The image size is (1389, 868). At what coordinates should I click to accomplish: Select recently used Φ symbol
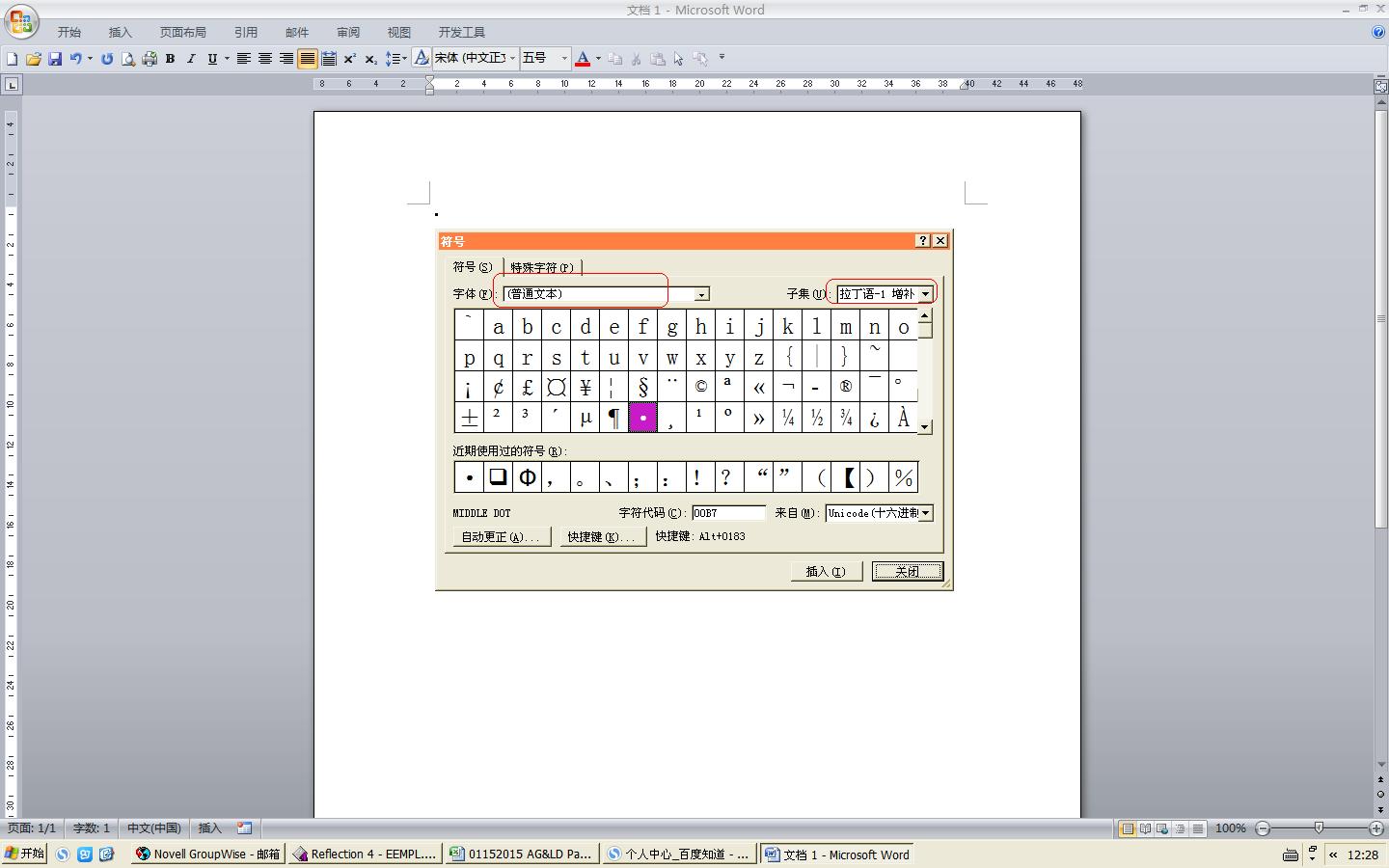[x=528, y=477]
